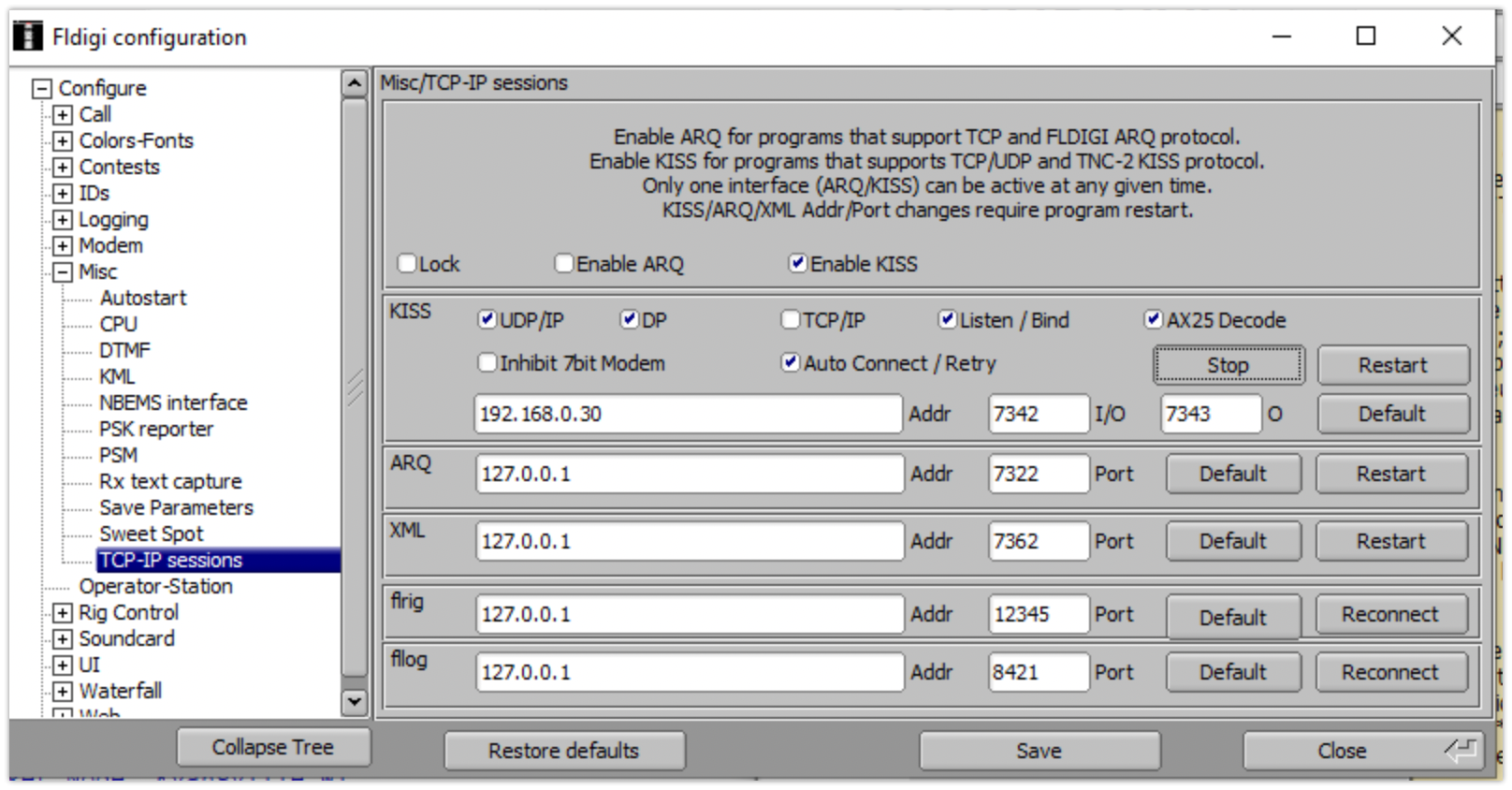Click the KISS address field 192.168.0.30
This screenshot has height=790, width=1512.
[x=688, y=414]
